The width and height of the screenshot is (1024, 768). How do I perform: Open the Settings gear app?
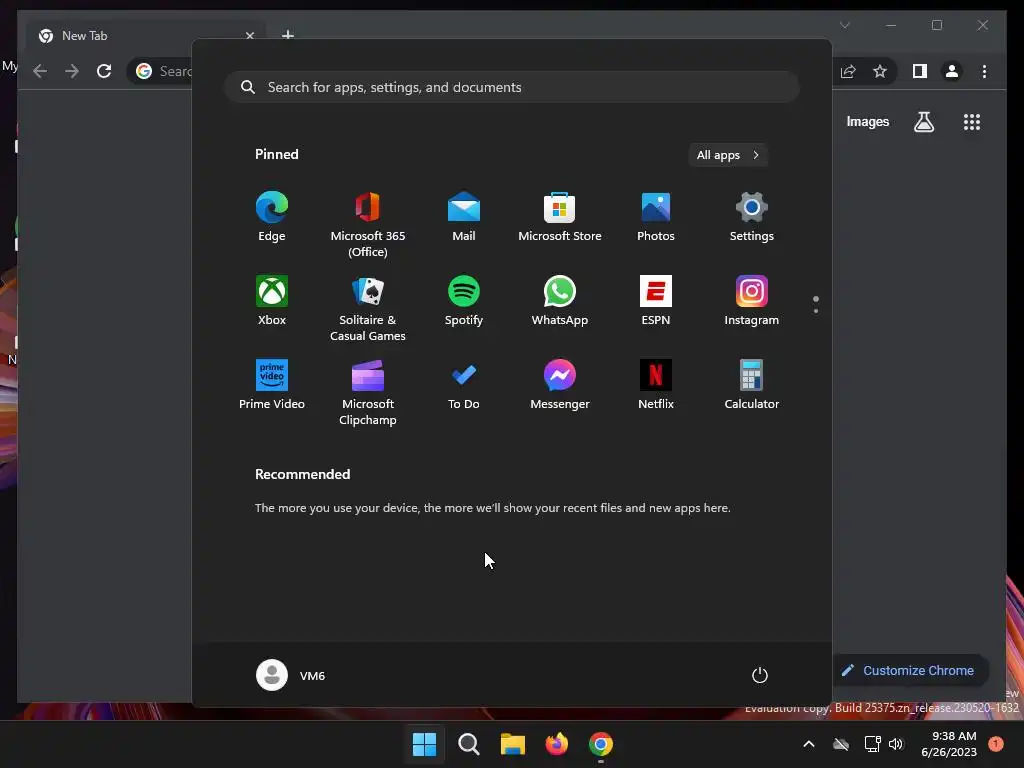[752, 217]
